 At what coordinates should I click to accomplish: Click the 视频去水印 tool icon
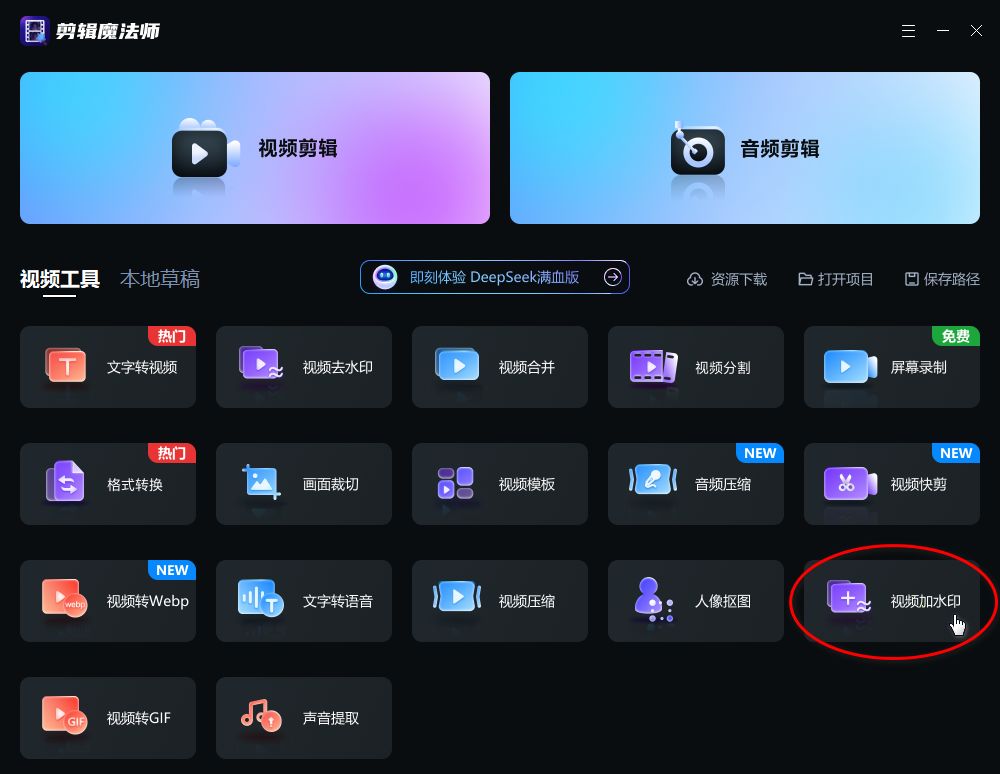point(261,363)
